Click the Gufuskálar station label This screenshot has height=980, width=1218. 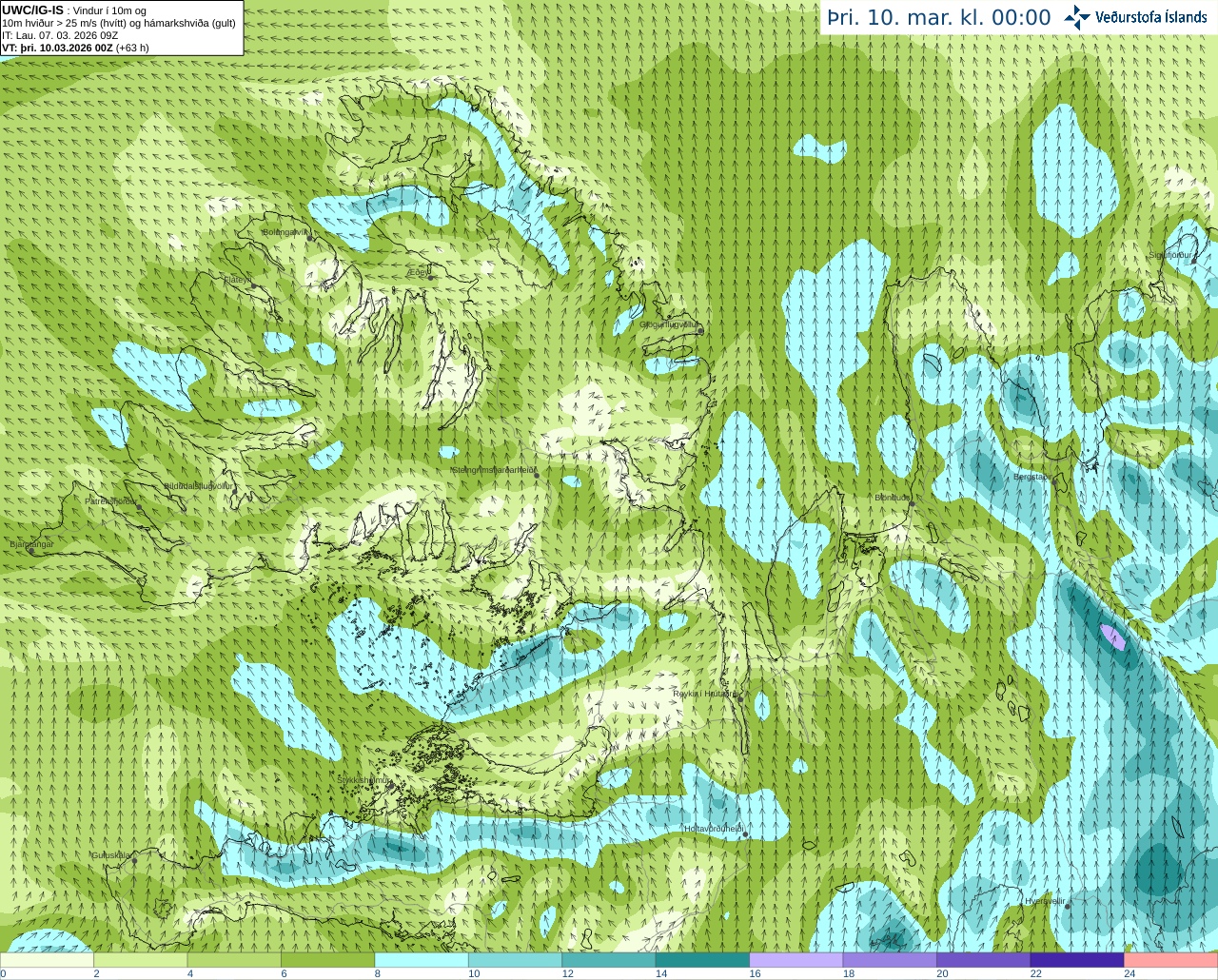[111, 855]
